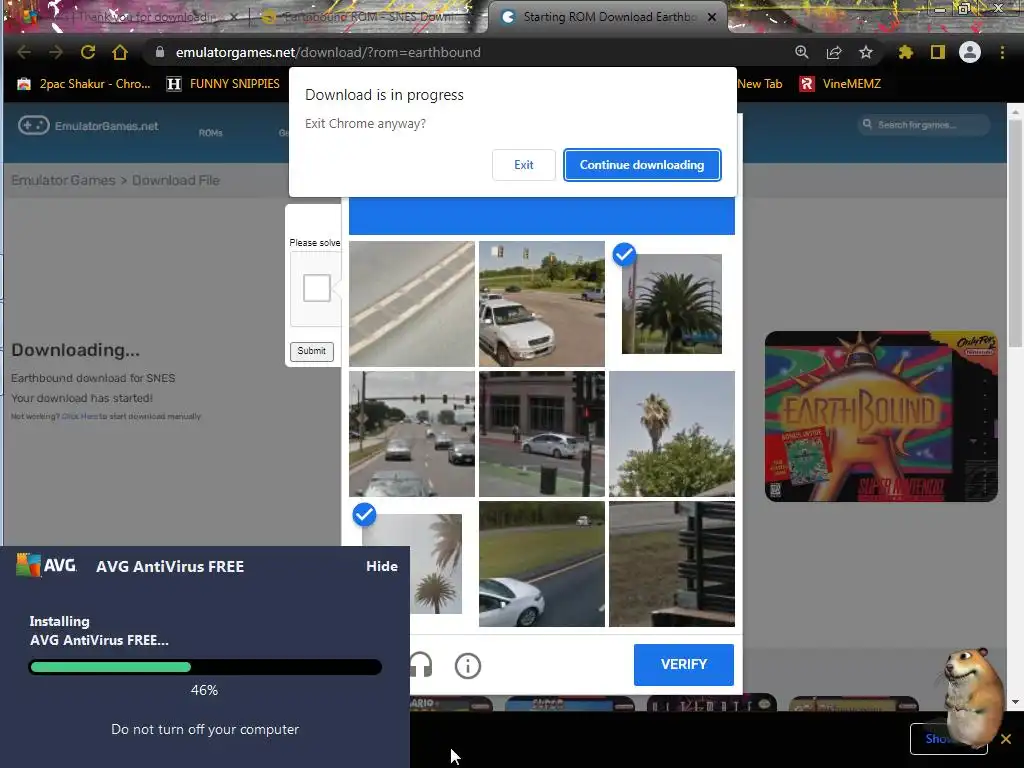Viewport: 1024px width, 768px height.
Task: Click the EmulatorGames.net gamepad logo
Action: pos(33,125)
